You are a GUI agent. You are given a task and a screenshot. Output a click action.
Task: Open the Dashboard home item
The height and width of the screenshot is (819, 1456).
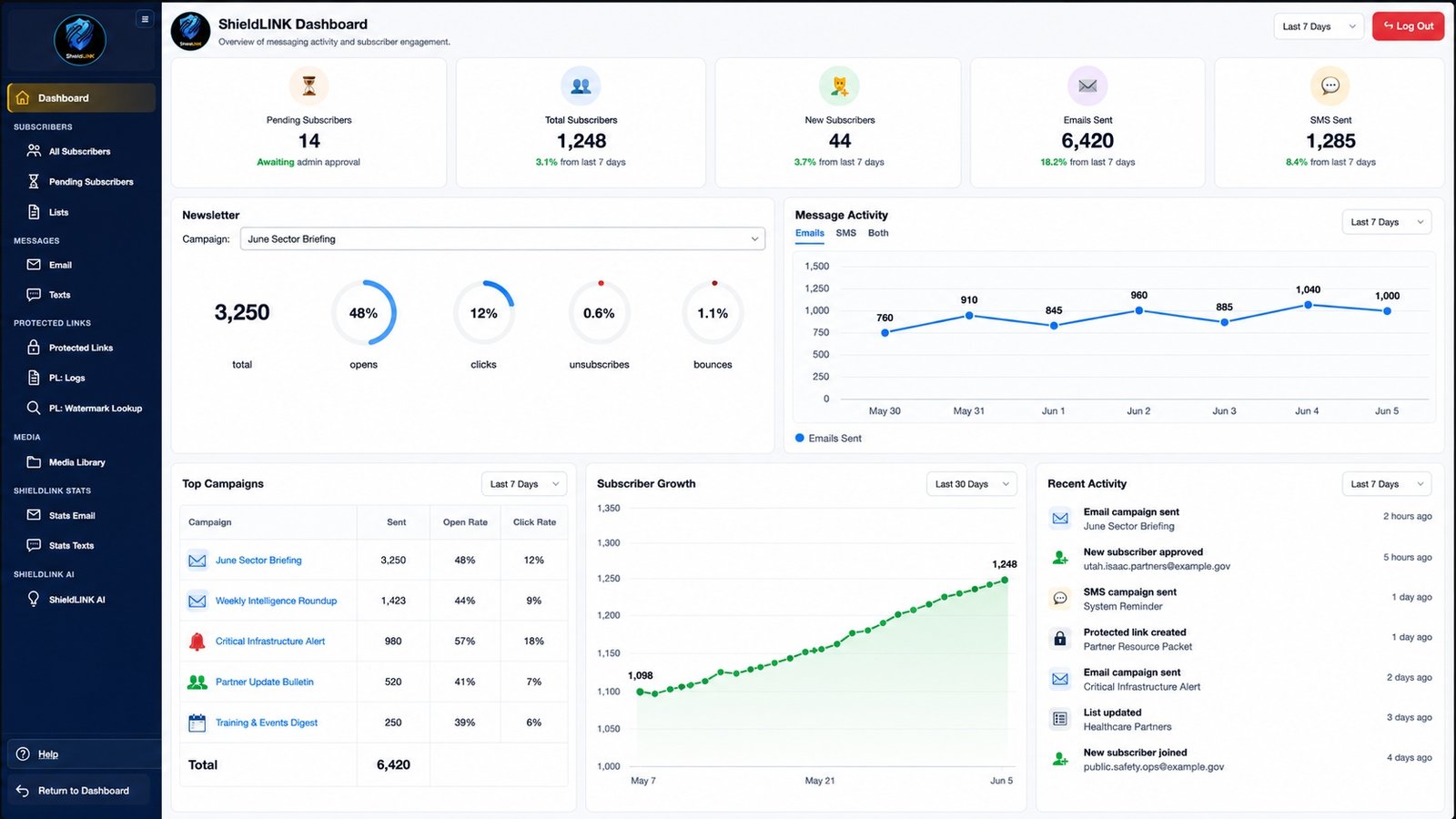pos(81,98)
